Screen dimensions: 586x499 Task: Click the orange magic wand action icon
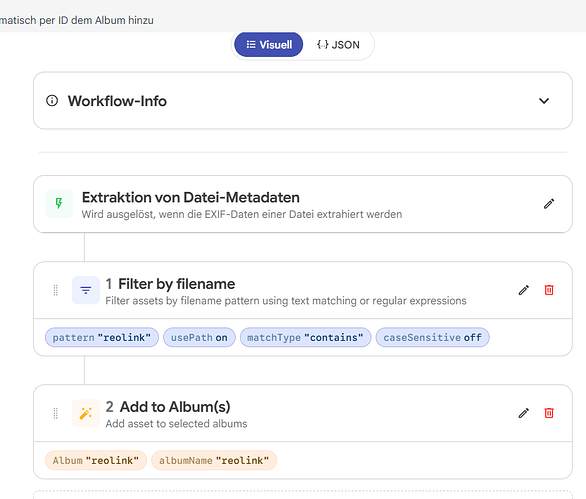pos(86,413)
